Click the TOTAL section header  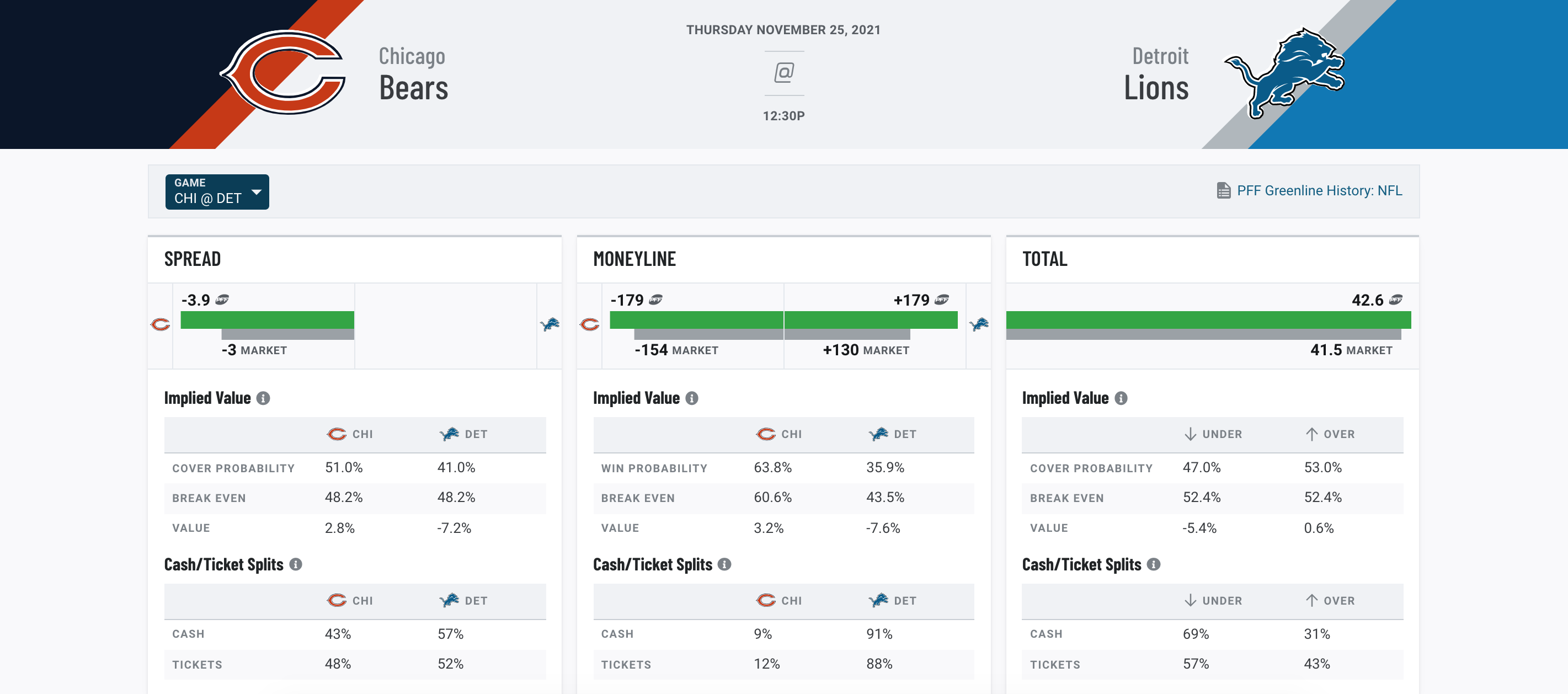coord(1044,257)
